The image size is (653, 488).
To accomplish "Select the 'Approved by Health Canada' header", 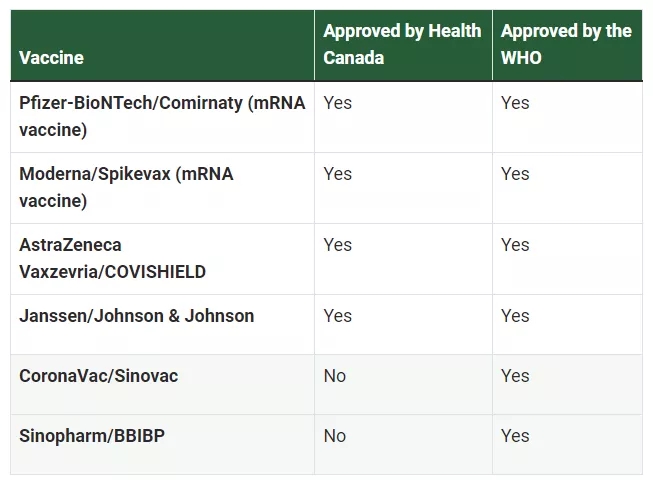I will [402, 44].
